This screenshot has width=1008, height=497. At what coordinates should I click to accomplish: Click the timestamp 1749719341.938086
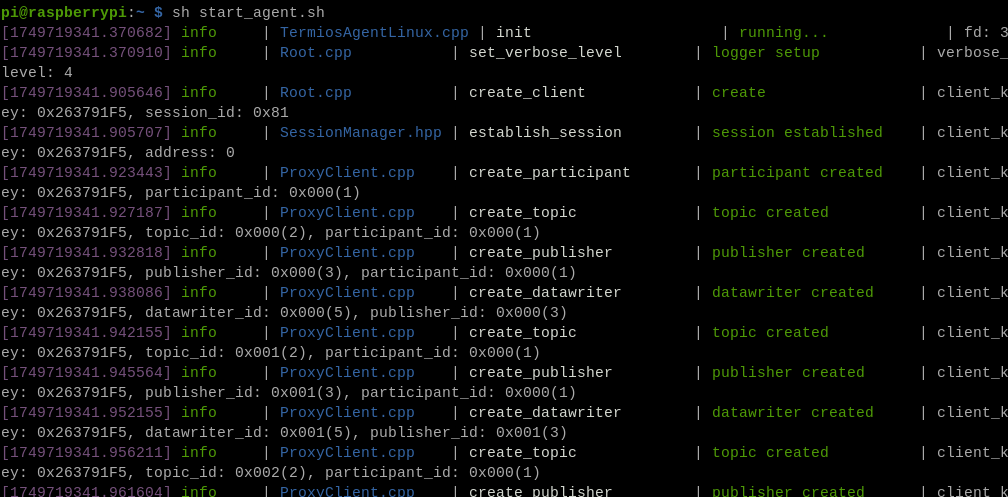86,293
